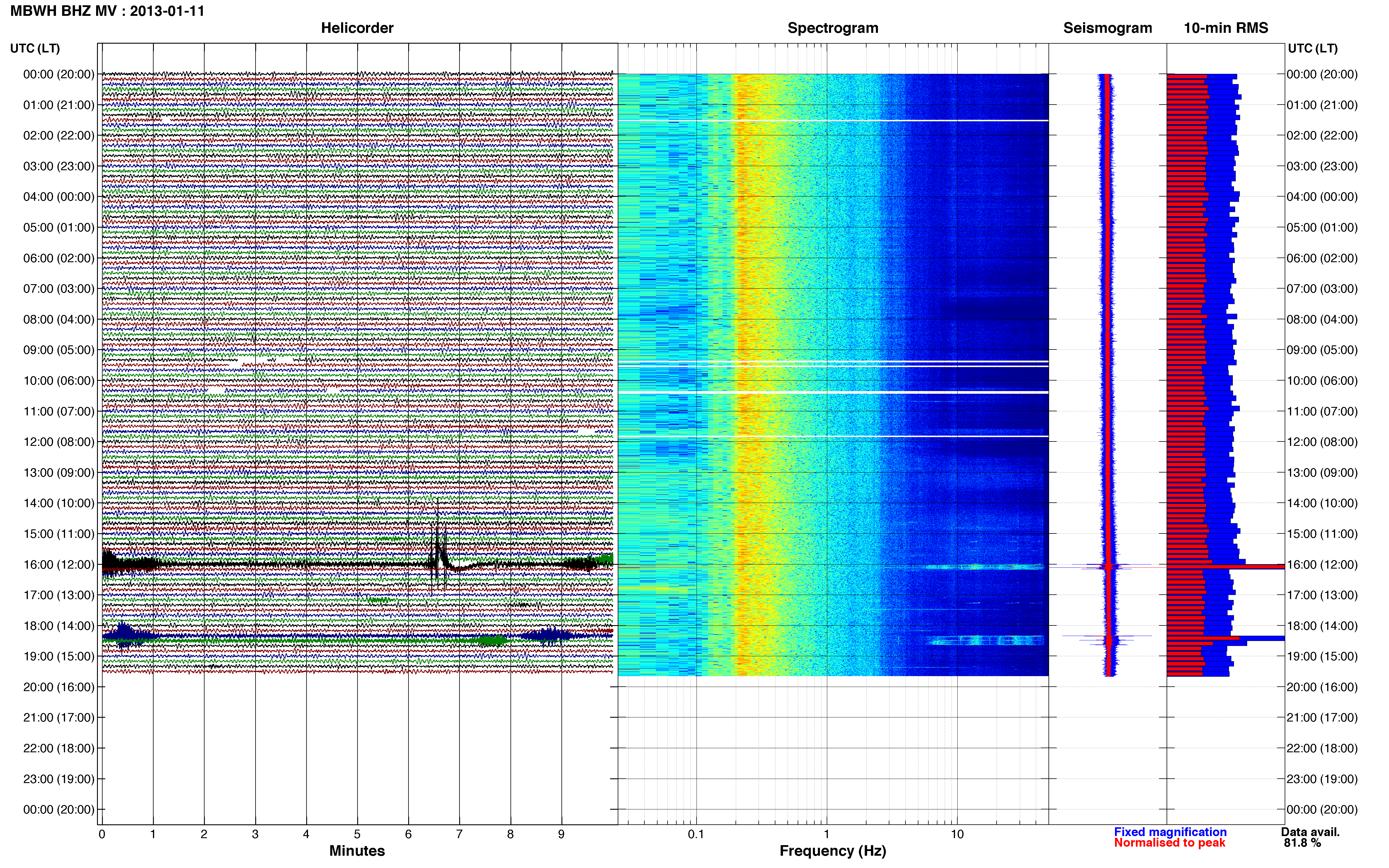Click tick label 7 on the Minutes axis
Image resolution: width=1389 pixels, height=868 pixels.
[x=459, y=834]
